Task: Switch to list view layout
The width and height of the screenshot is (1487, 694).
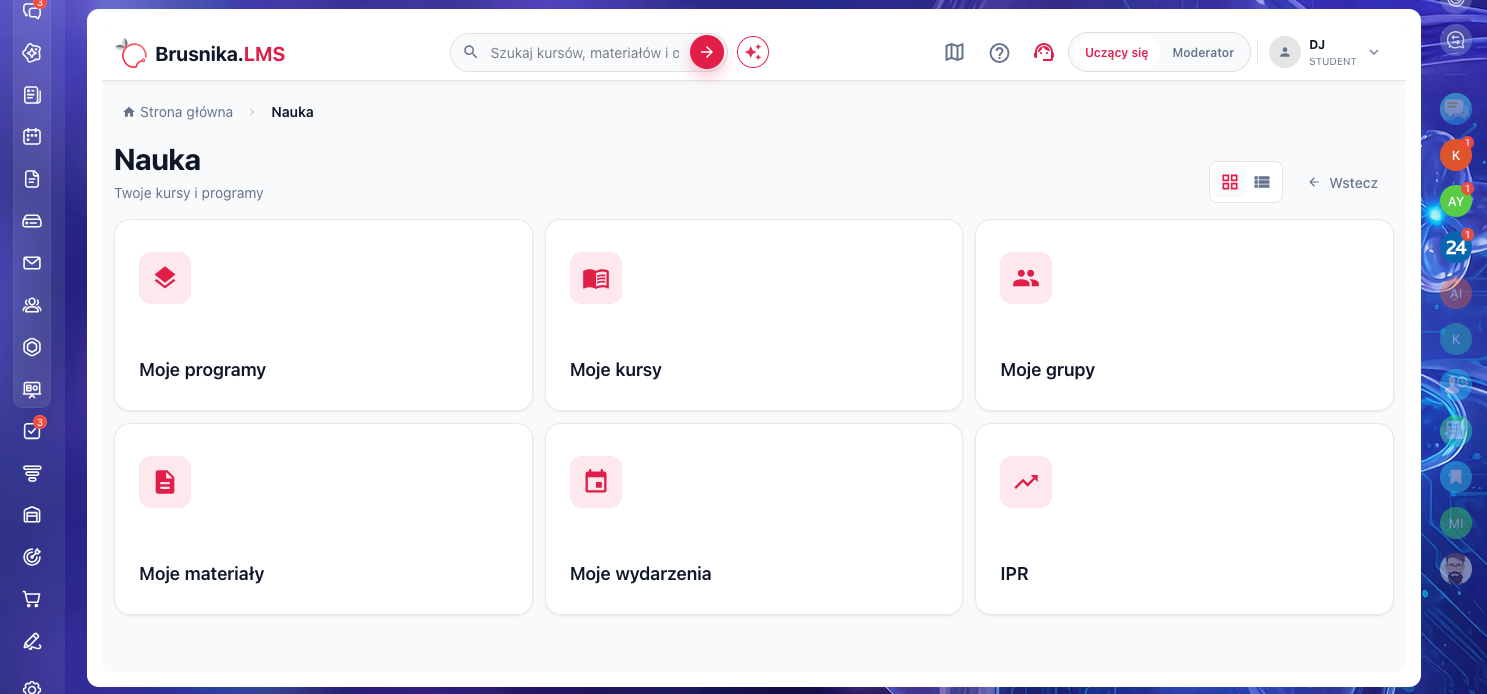Action: pyautogui.click(x=1262, y=182)
